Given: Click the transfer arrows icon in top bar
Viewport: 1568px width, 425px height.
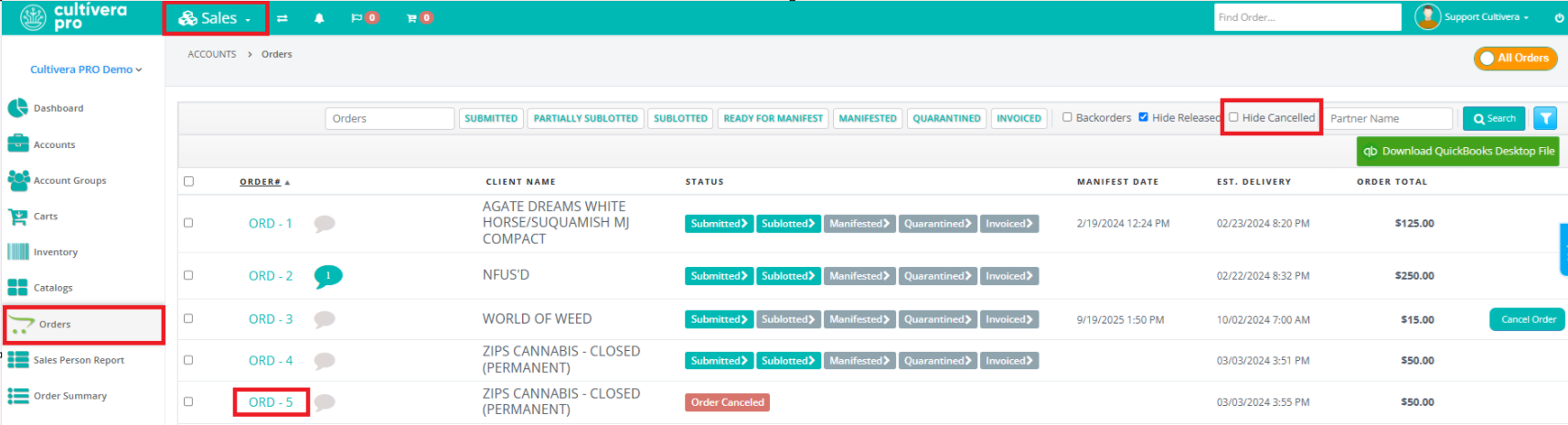Looking at the screenshot, I should [x=283, y=18].
